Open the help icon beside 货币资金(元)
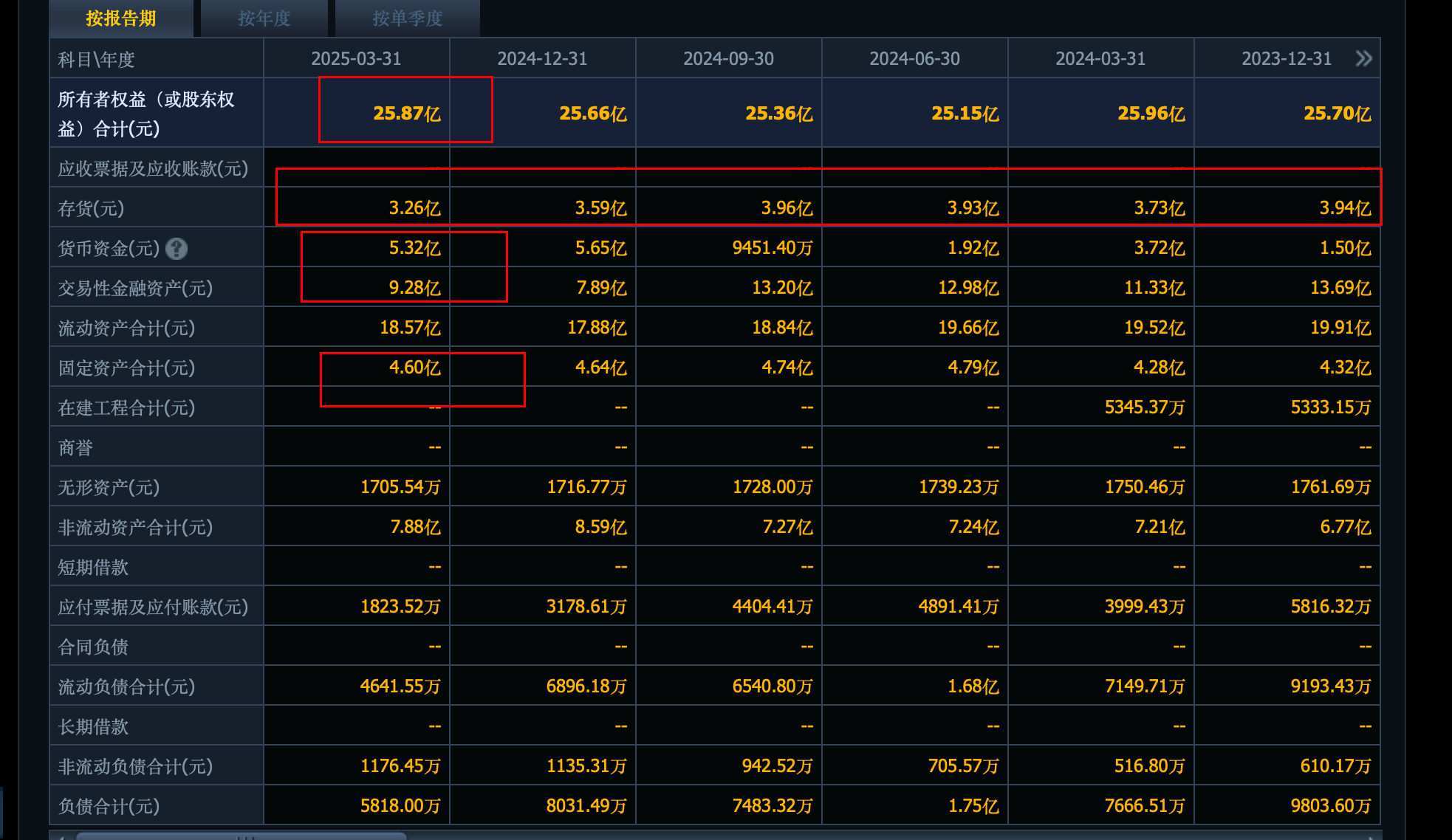 [x=177, y=249]
